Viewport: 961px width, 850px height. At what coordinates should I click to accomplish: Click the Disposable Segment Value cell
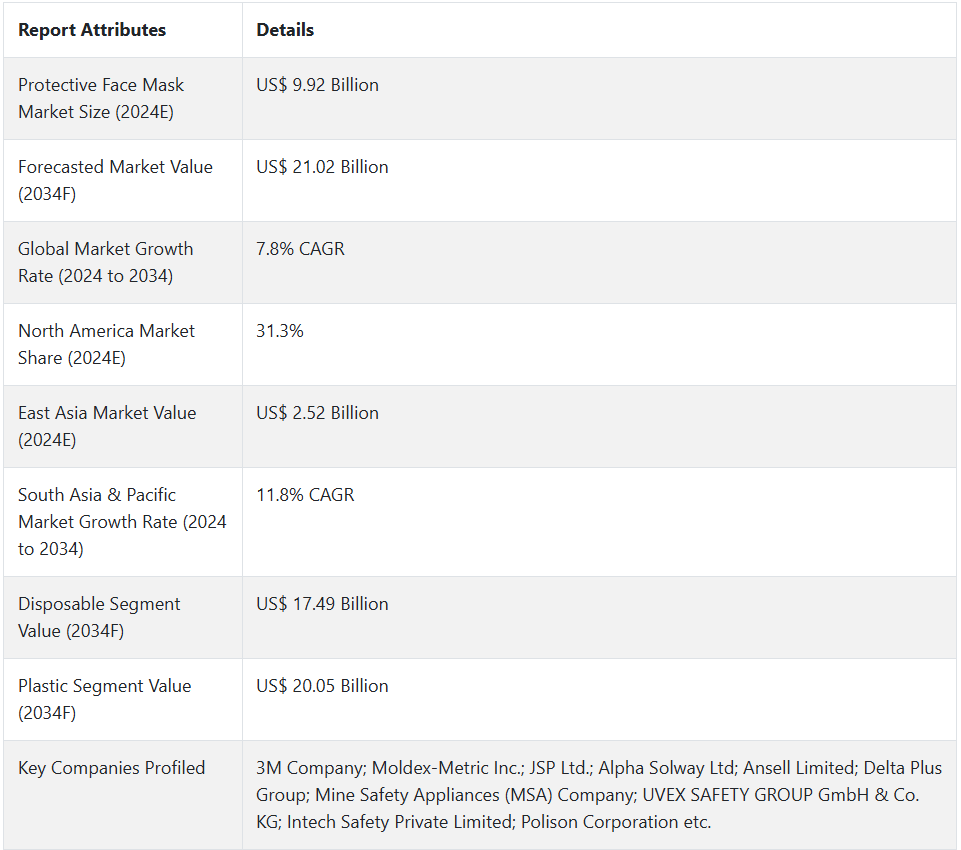(x=123, y=618)
